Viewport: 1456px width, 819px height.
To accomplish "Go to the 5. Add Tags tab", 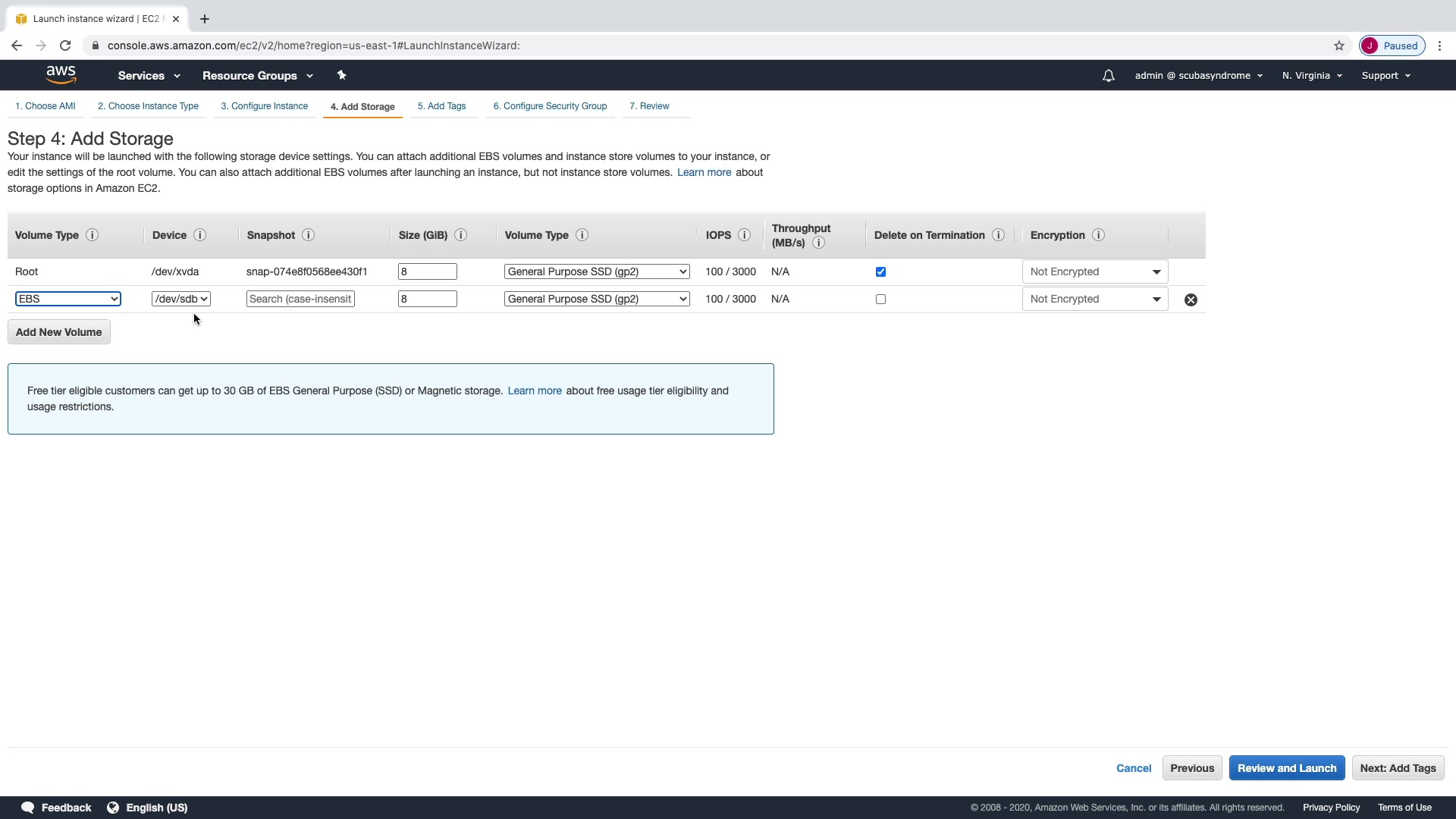I will [x=441, y=106].
